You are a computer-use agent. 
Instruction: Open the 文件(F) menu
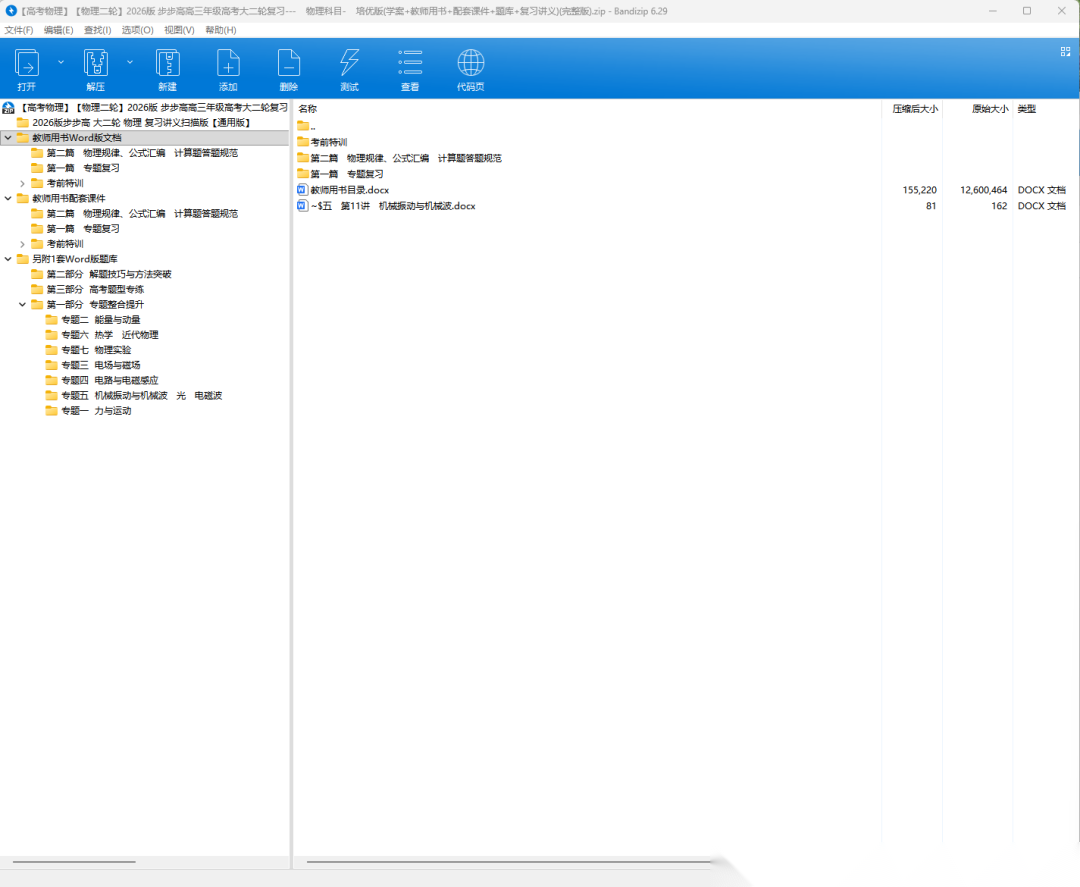pyautogui.click(x=19, y=30)
